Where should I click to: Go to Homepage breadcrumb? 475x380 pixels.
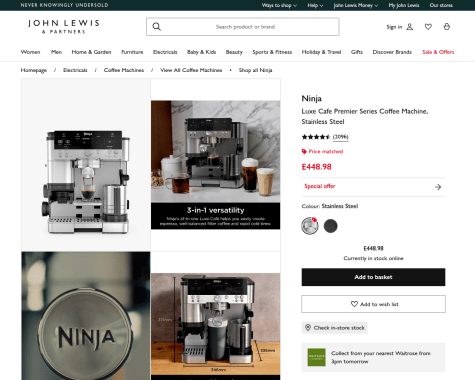click(x=34, y=70)
